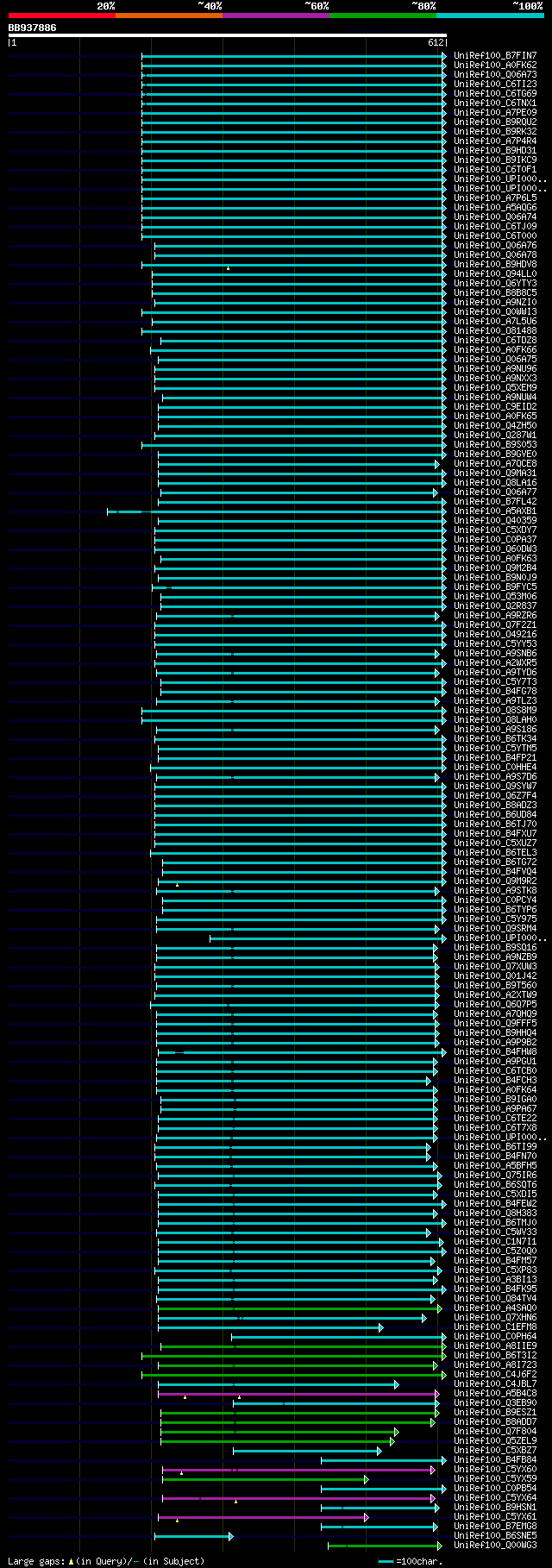
Task: Click UniRef100_C0PCY4 hit label
Action: (495, 900)
